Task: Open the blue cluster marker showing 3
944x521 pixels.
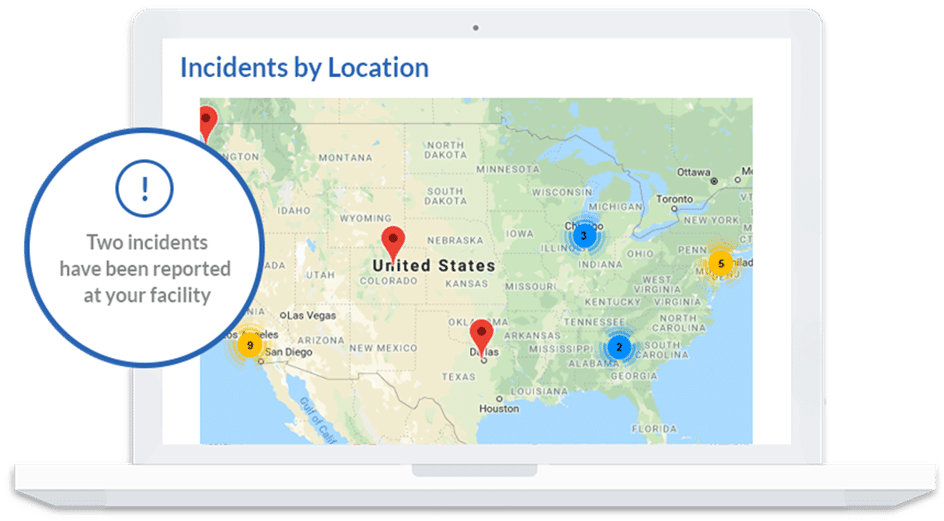Action: coord(583,236)
